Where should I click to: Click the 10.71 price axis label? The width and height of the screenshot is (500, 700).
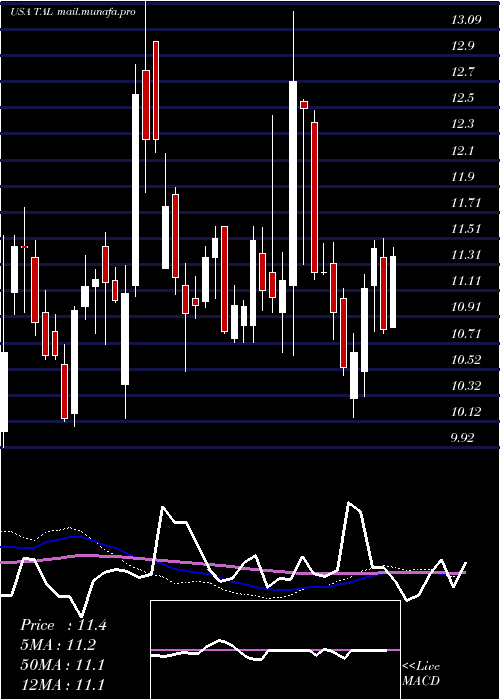pos(466,333)
